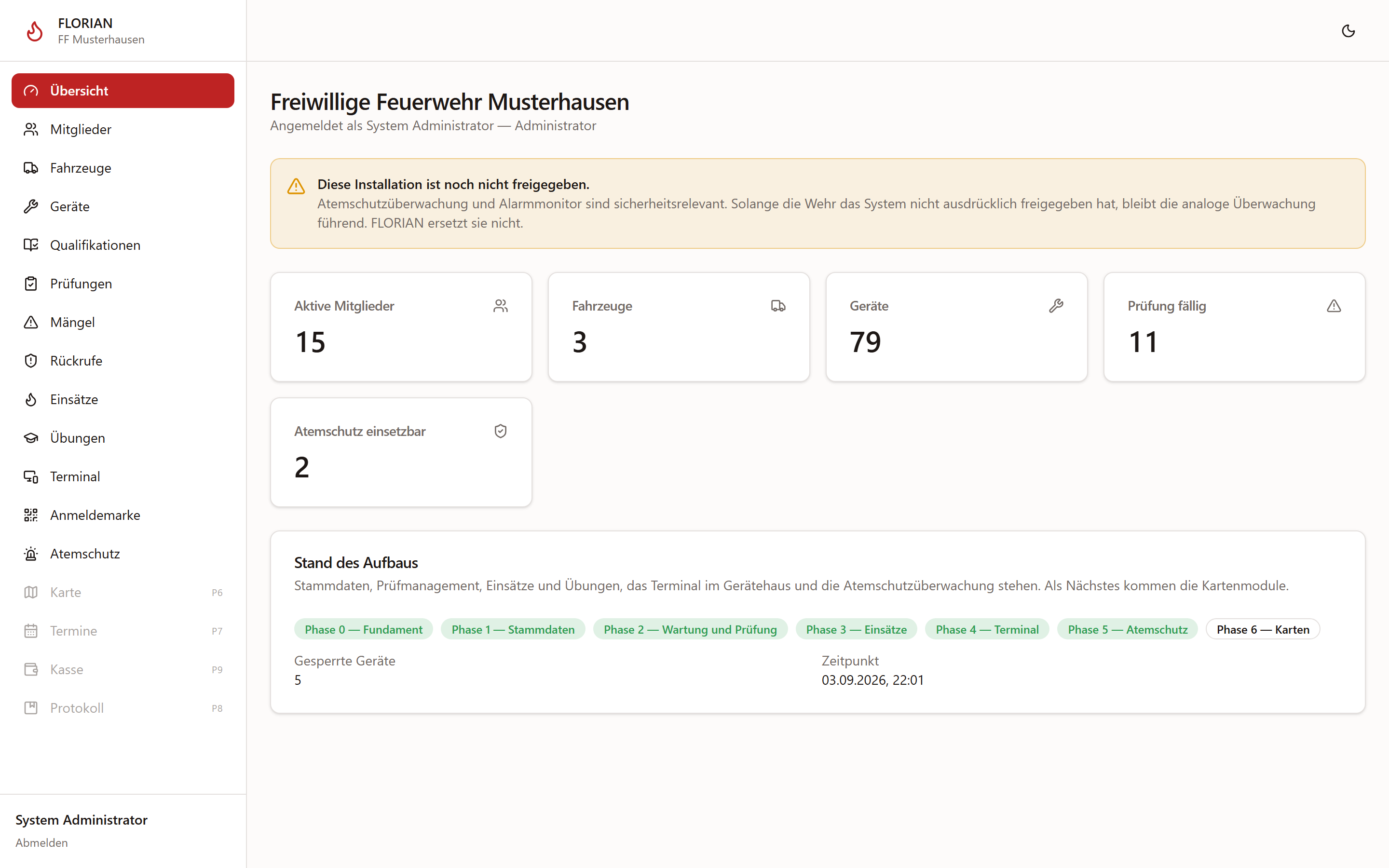Viewport: 1389px width, 868px height.
Task: Select the Phase 6 — Karten badge
Action: [1263, 629]
